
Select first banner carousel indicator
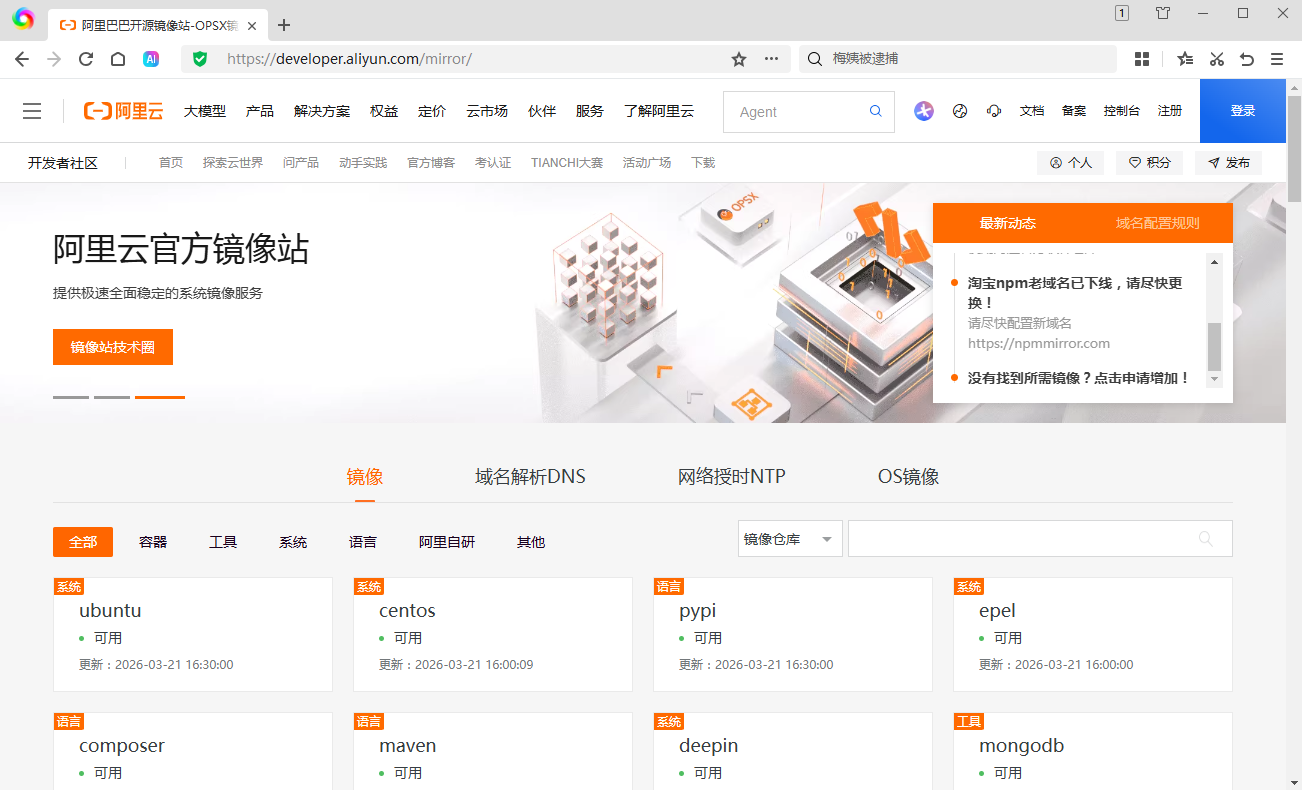[x=71, y=397]
